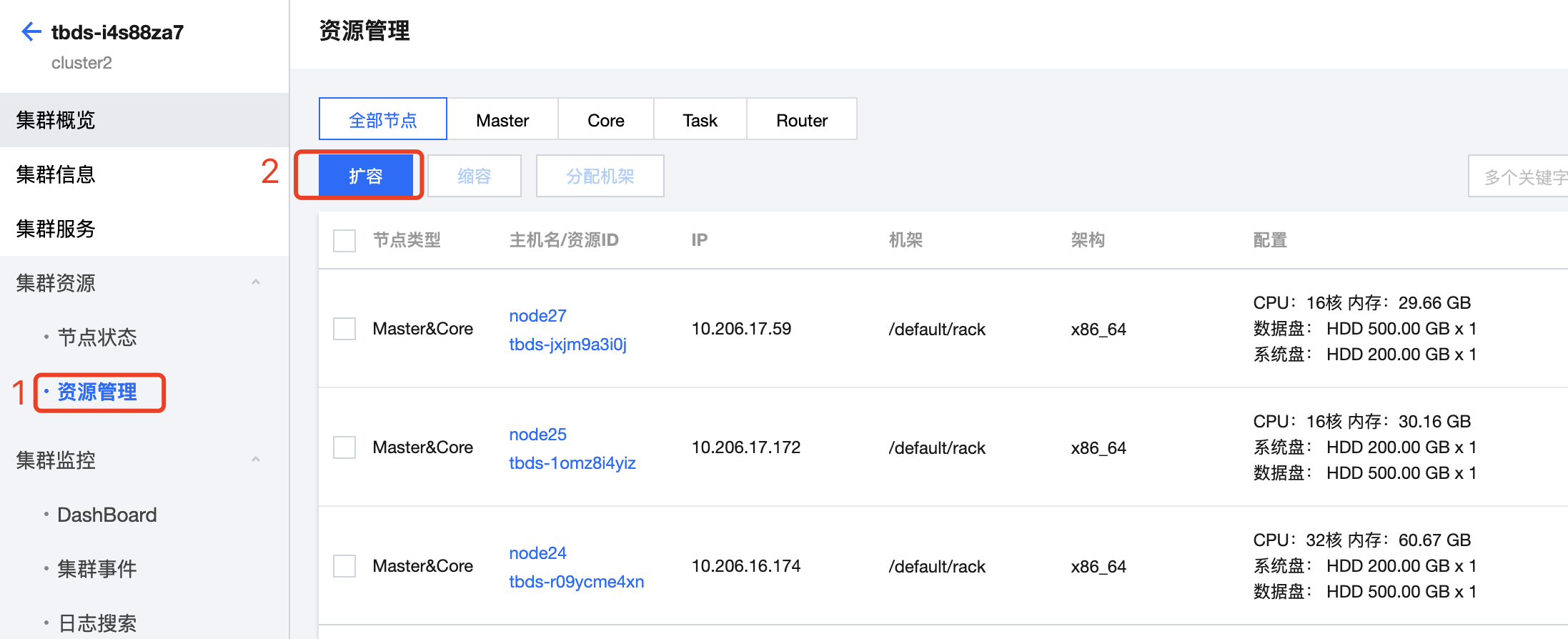The image size is (1568, 639).
Task: Click the back arrow beside tbds-i4s88za7
Action: coord(31,31)
